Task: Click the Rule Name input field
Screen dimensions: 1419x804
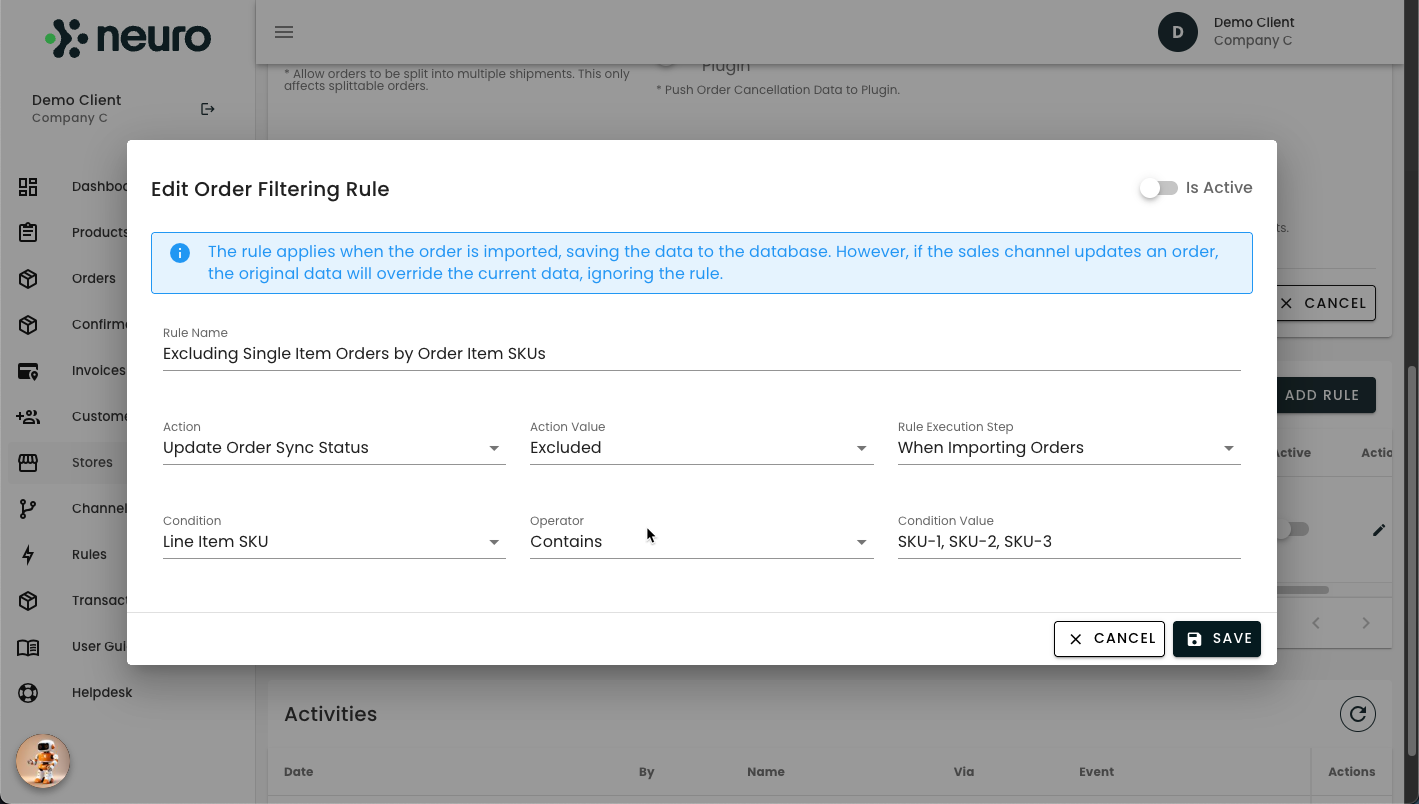Action: pos(701,354)
